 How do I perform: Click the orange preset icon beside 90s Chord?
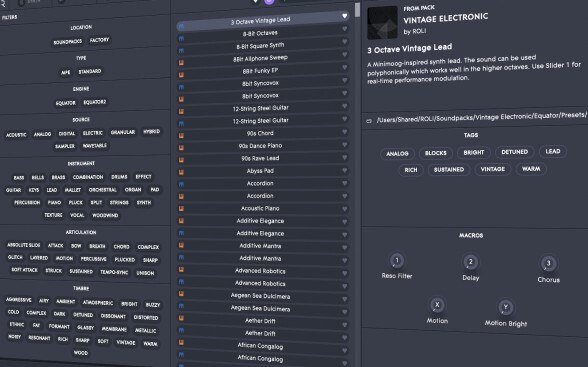pos(181,136)
